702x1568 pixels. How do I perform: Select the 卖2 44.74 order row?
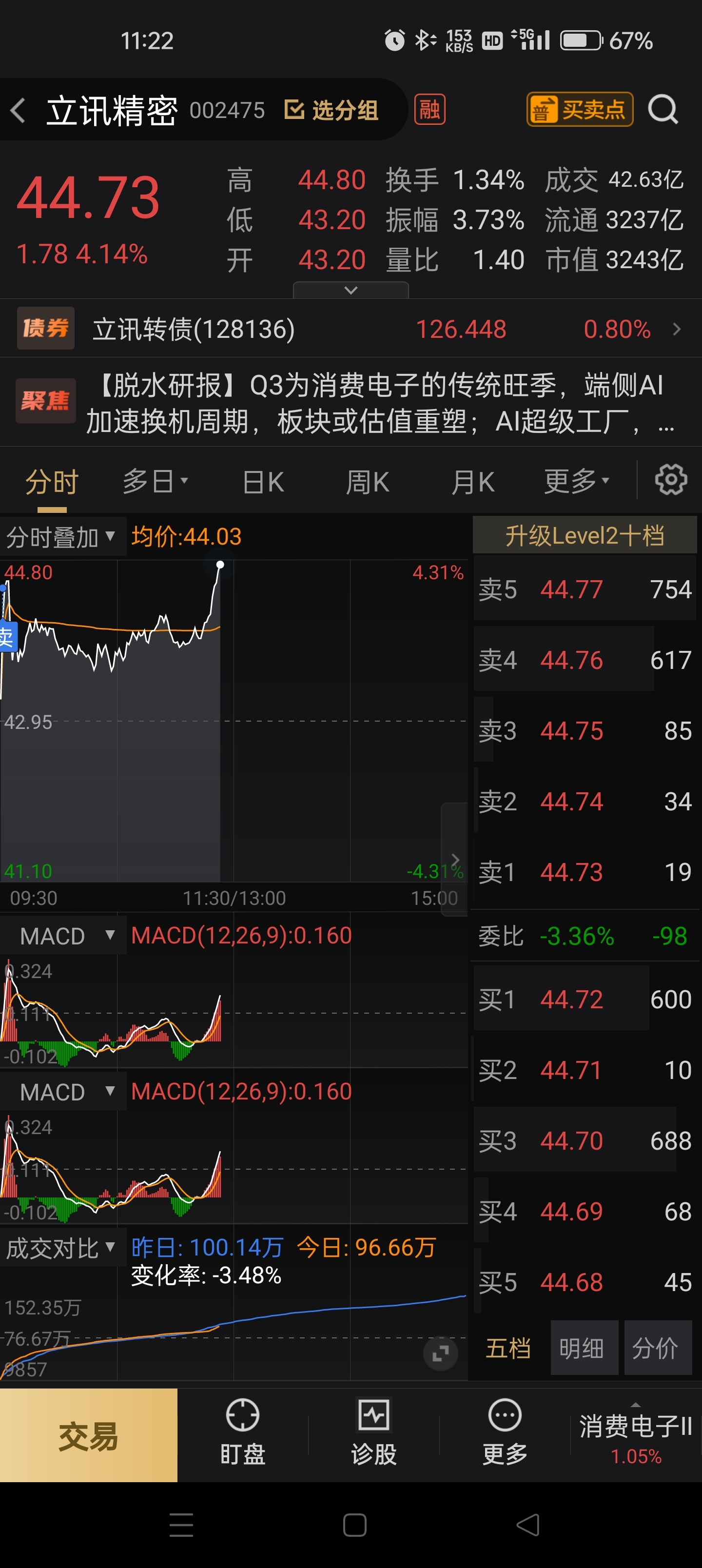(585, 801)
